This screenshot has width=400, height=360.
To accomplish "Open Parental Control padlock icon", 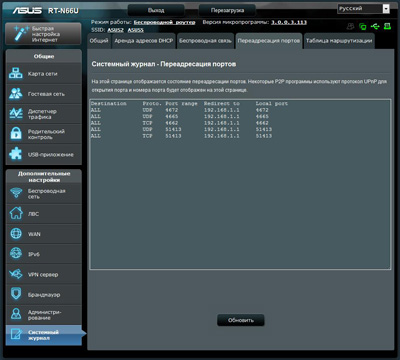I will [x=16, y=134].
